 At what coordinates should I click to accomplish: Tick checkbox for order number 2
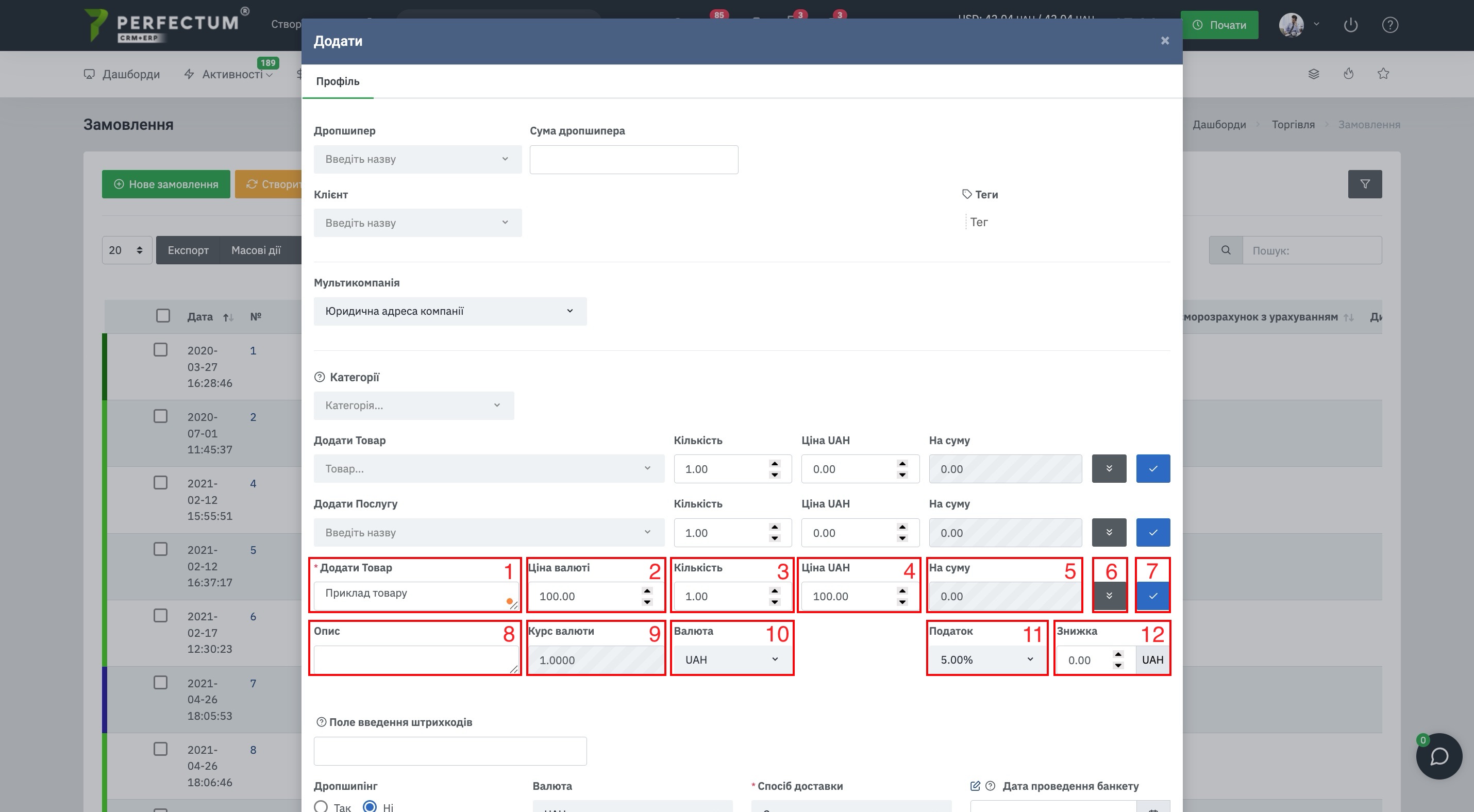point(160,416)
